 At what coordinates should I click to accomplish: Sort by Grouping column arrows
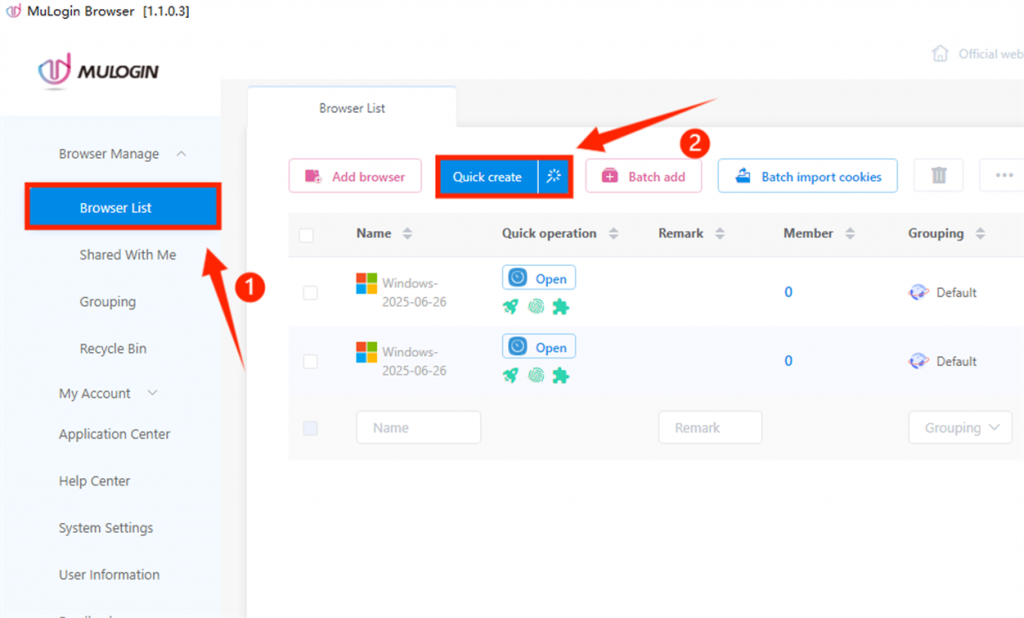pyautogui.click(x=980, y=233)
